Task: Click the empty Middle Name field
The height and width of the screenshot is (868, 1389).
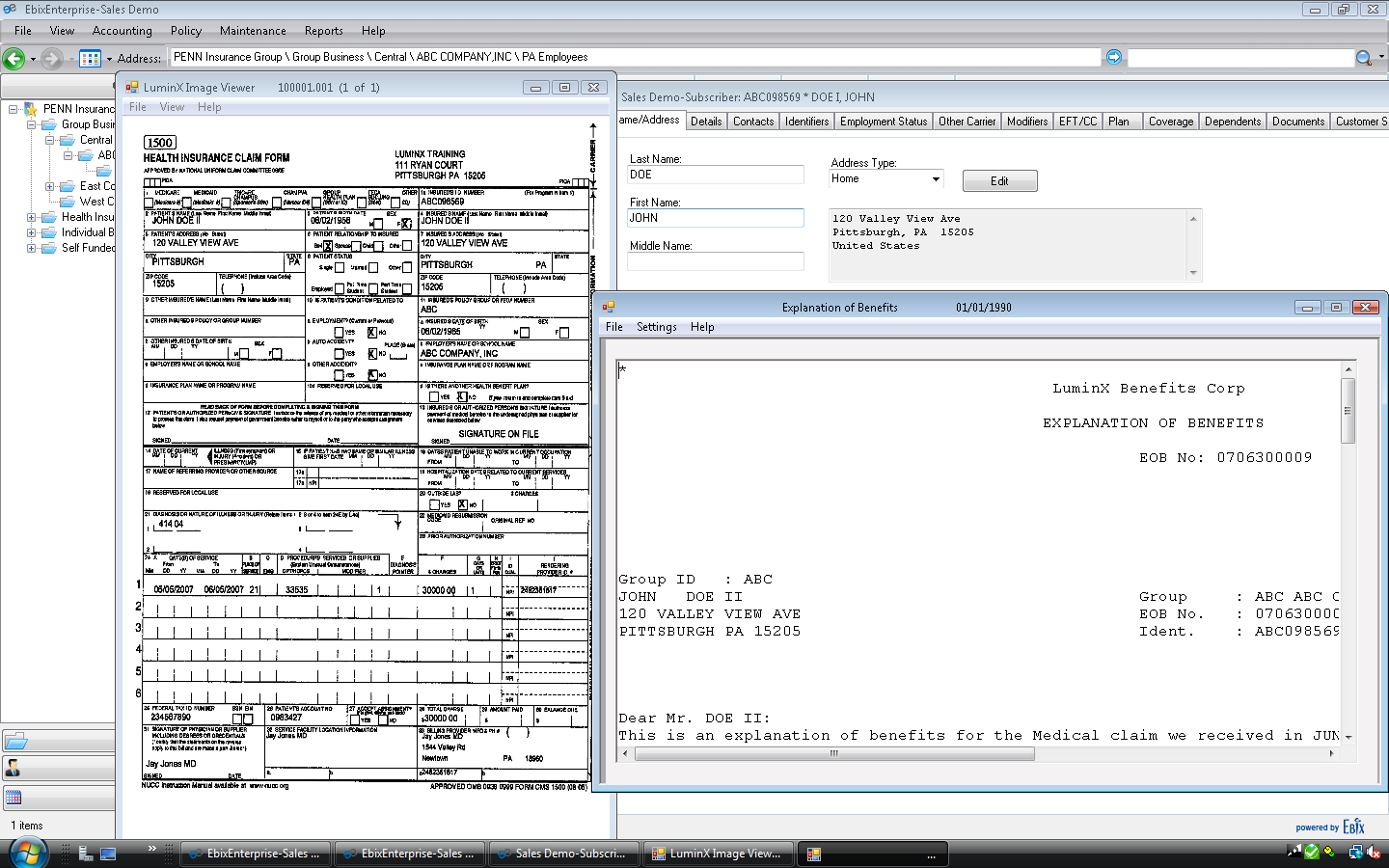Action: (716, 261)
